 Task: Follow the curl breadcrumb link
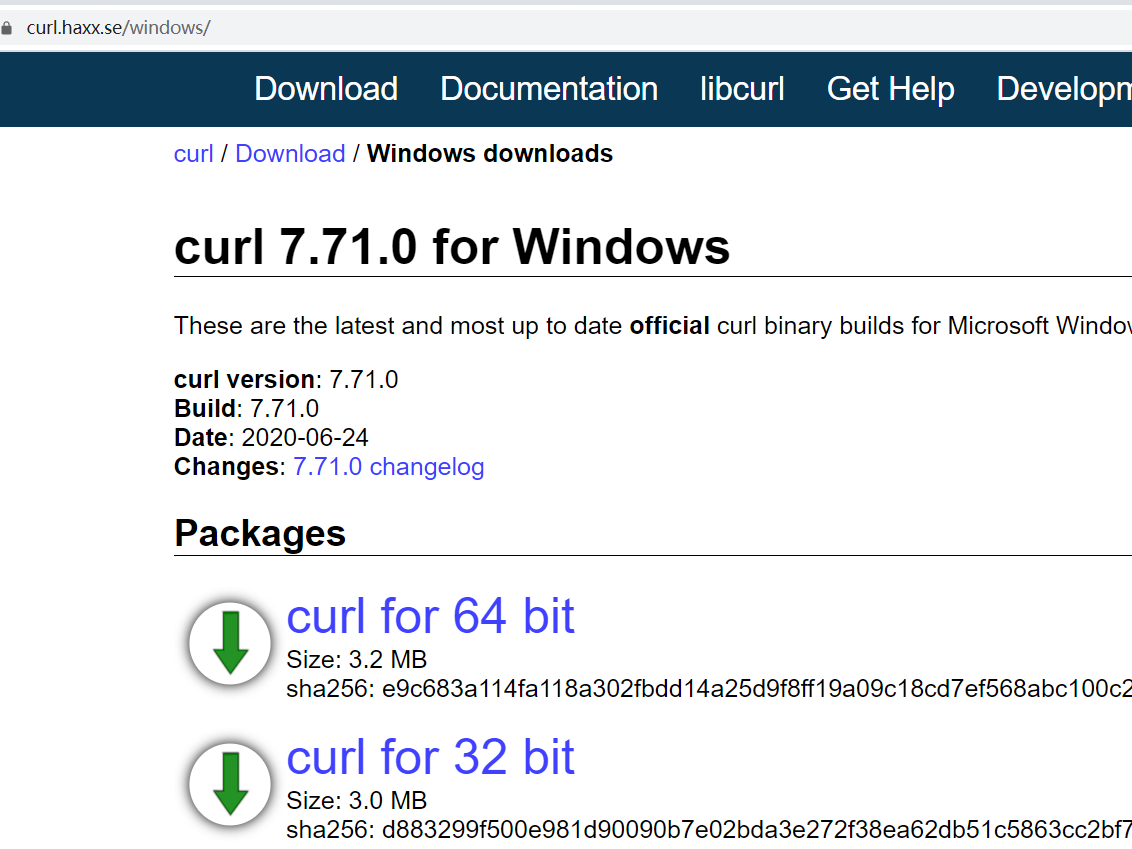pyautogui.click(x=193, y=154)
